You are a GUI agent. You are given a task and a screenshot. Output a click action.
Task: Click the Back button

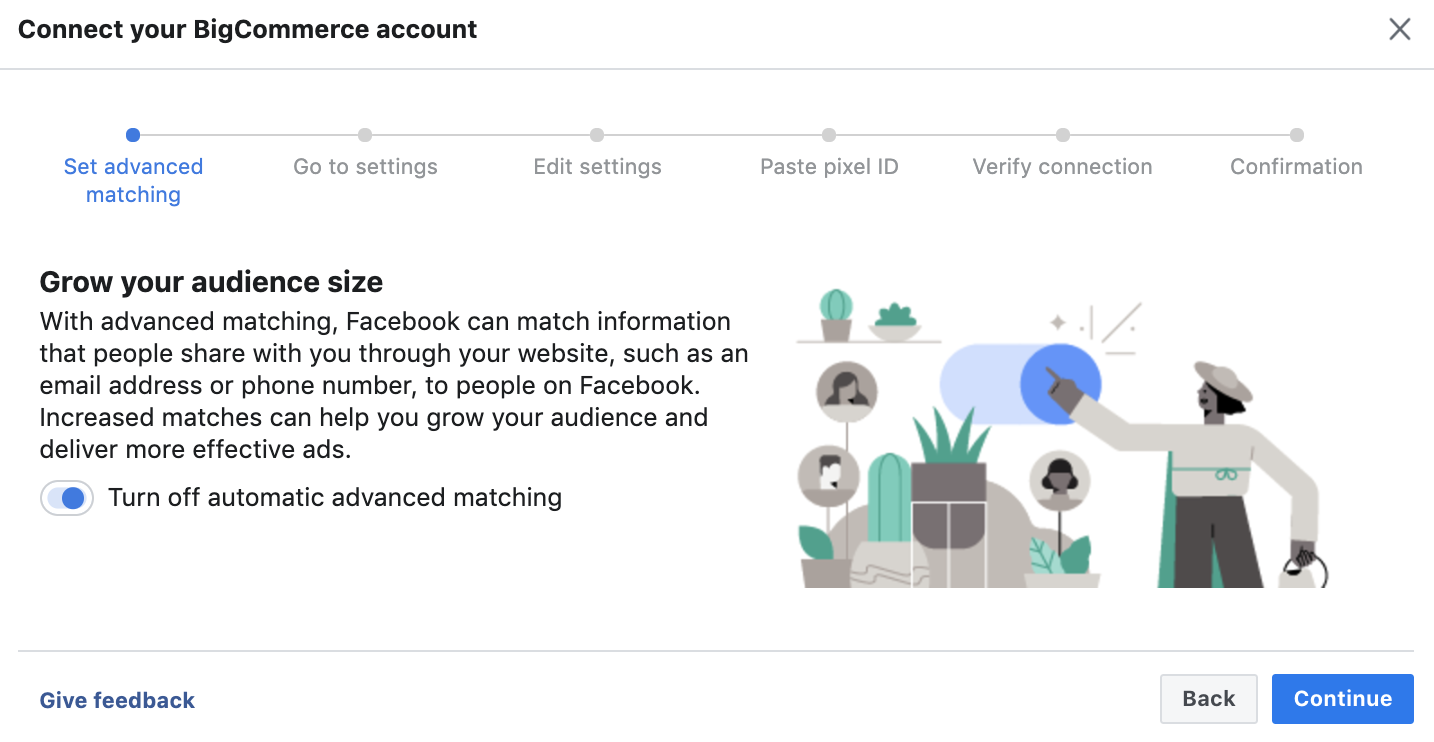1208,699
